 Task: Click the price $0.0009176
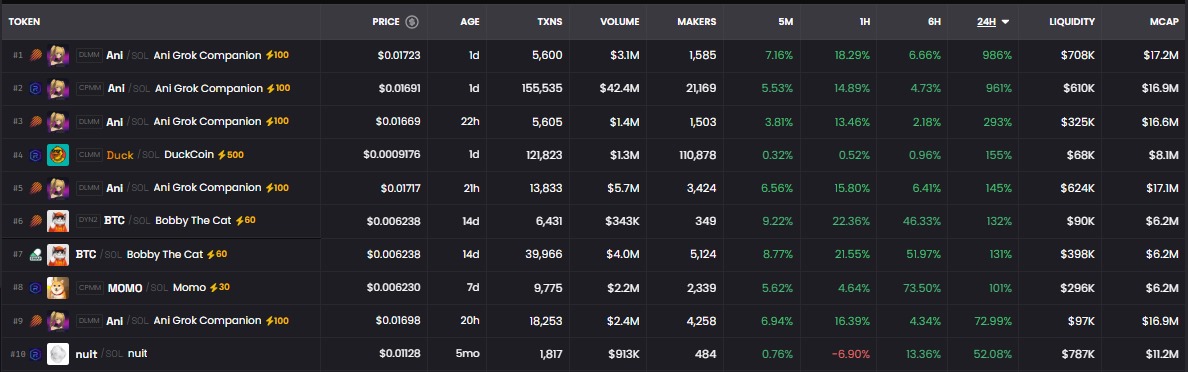[392, 155]
